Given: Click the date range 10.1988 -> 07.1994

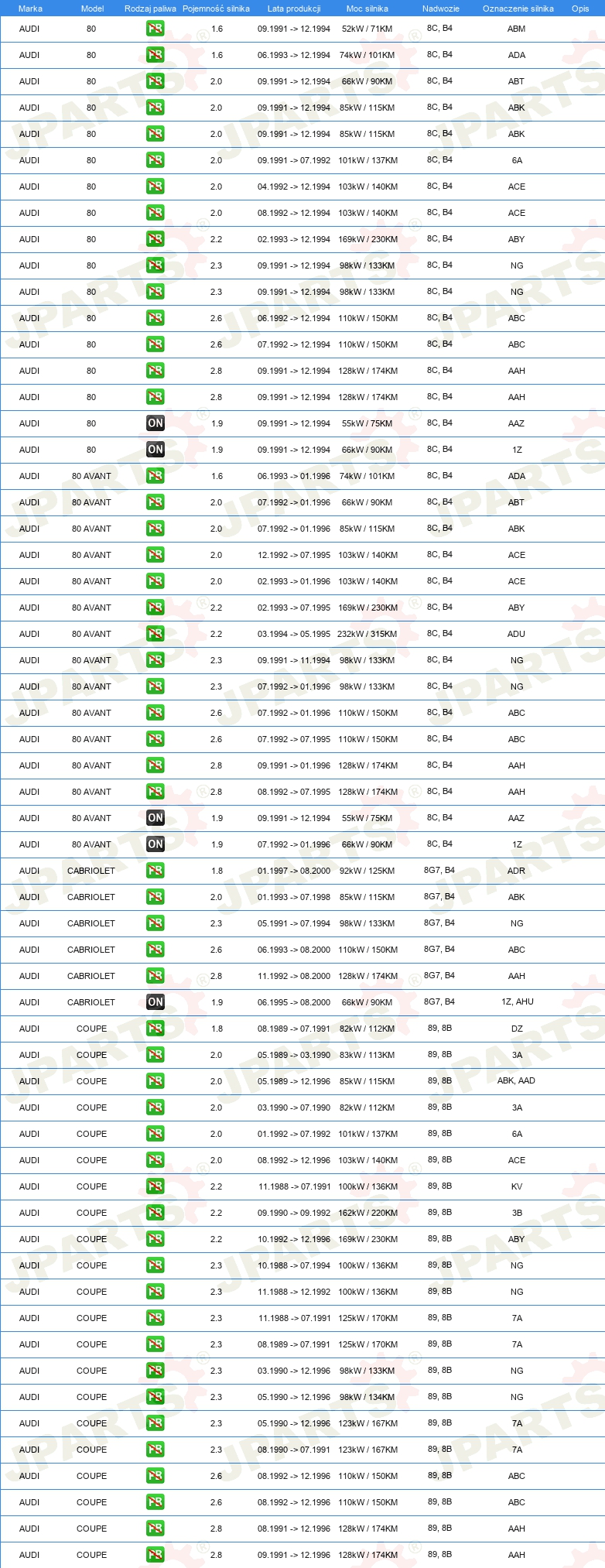Looking at the screenshot, I should click(x=294, y=1265).
